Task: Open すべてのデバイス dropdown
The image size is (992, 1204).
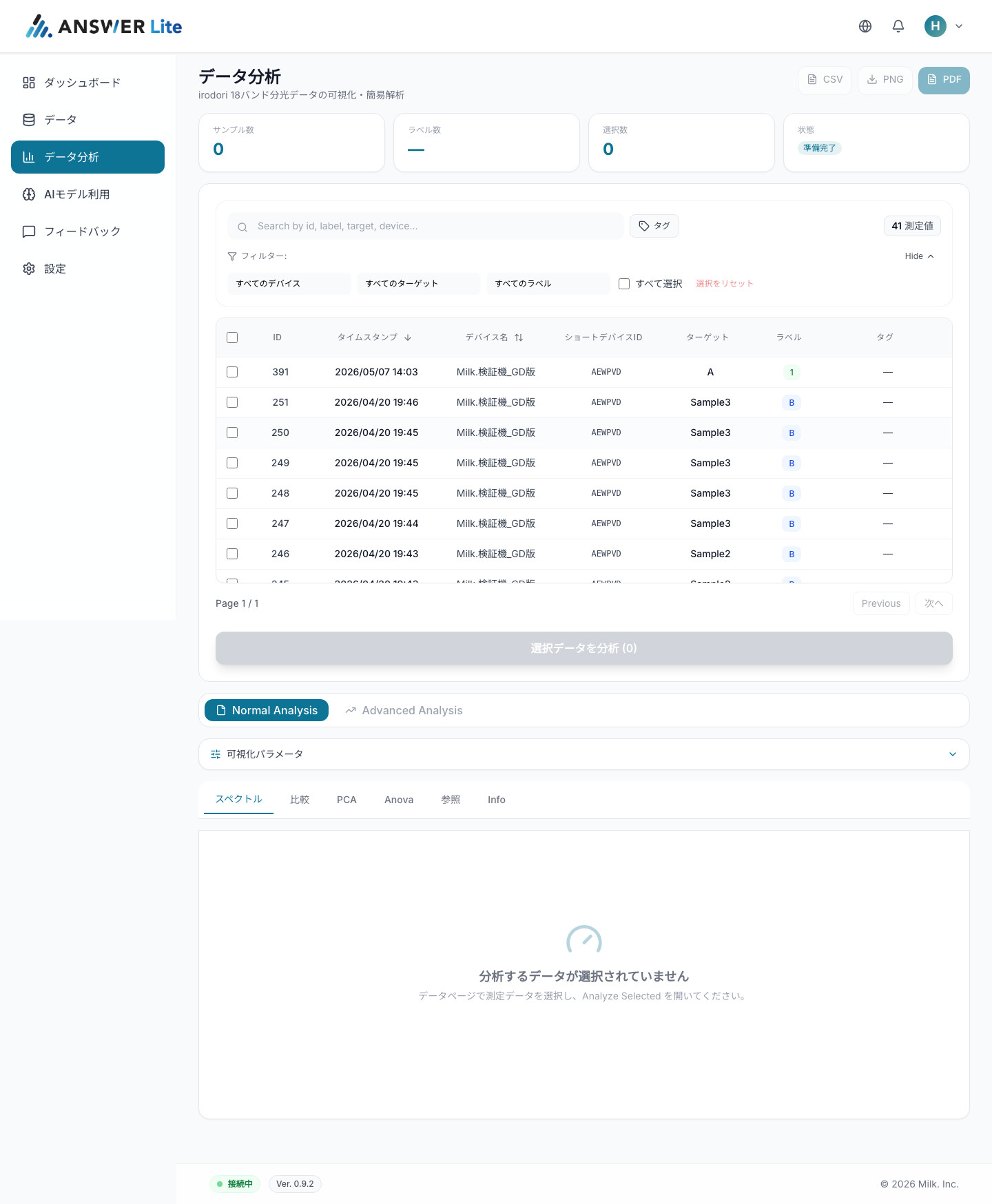Action: (x=289, y=284)
